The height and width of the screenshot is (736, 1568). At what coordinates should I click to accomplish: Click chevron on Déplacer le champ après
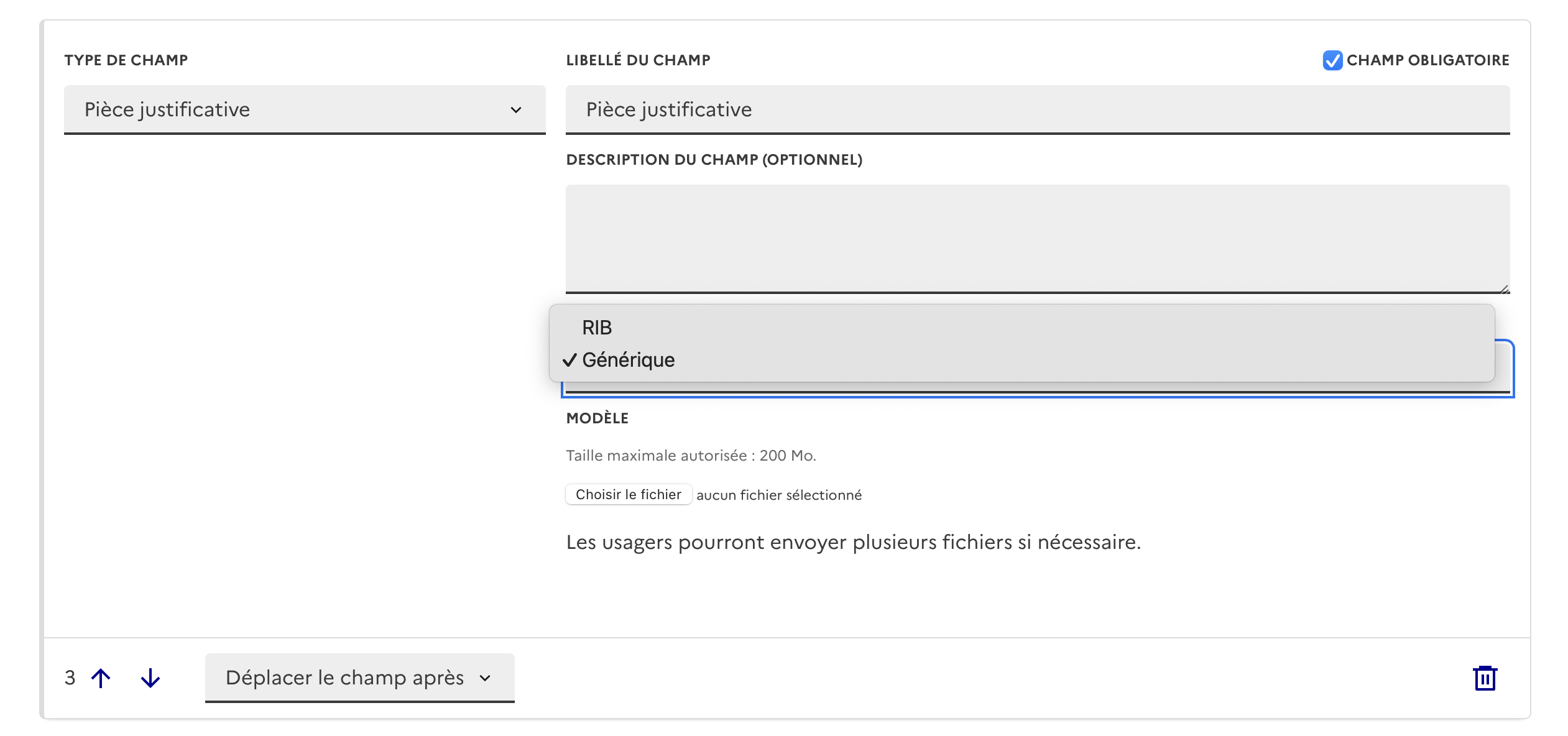coord(486,678)
